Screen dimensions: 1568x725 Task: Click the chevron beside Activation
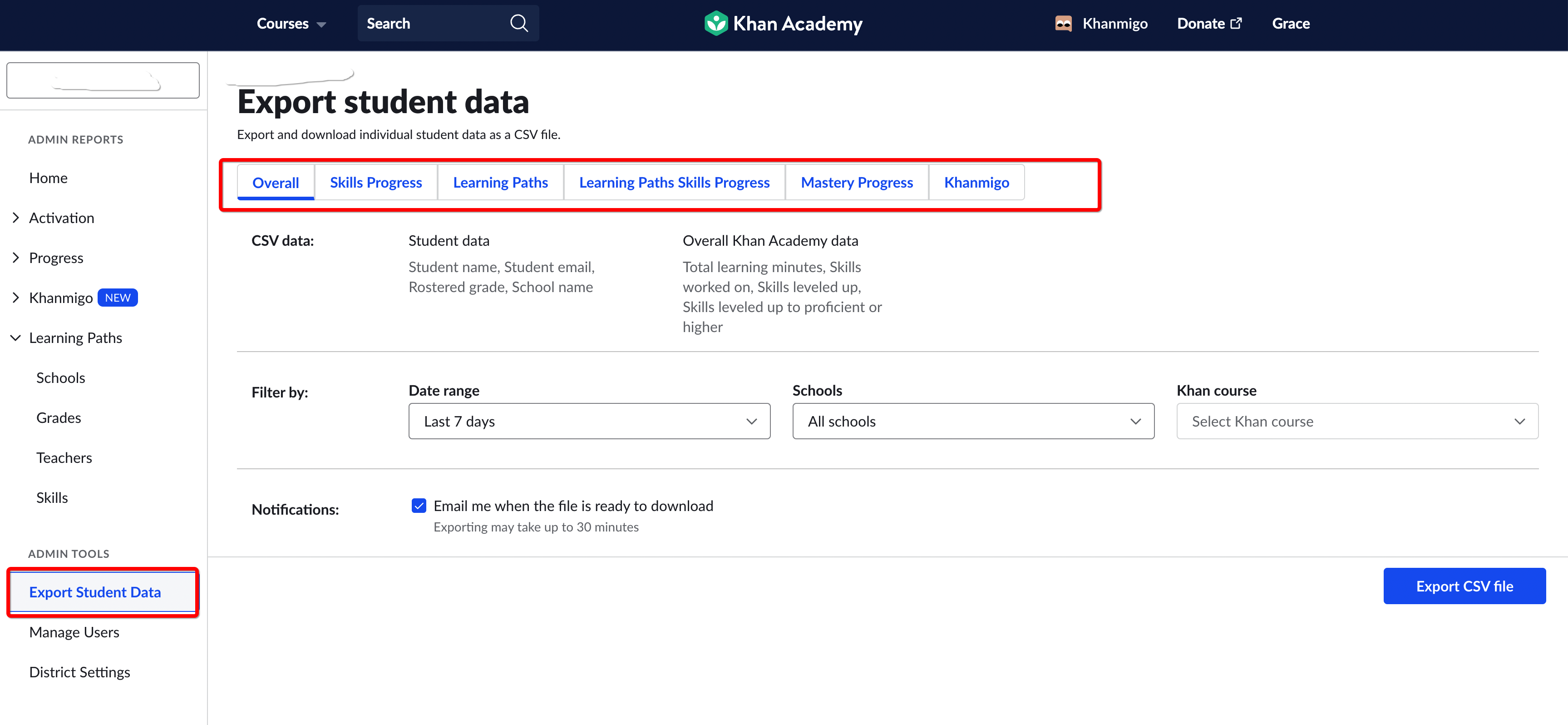(x=16, y=218)
